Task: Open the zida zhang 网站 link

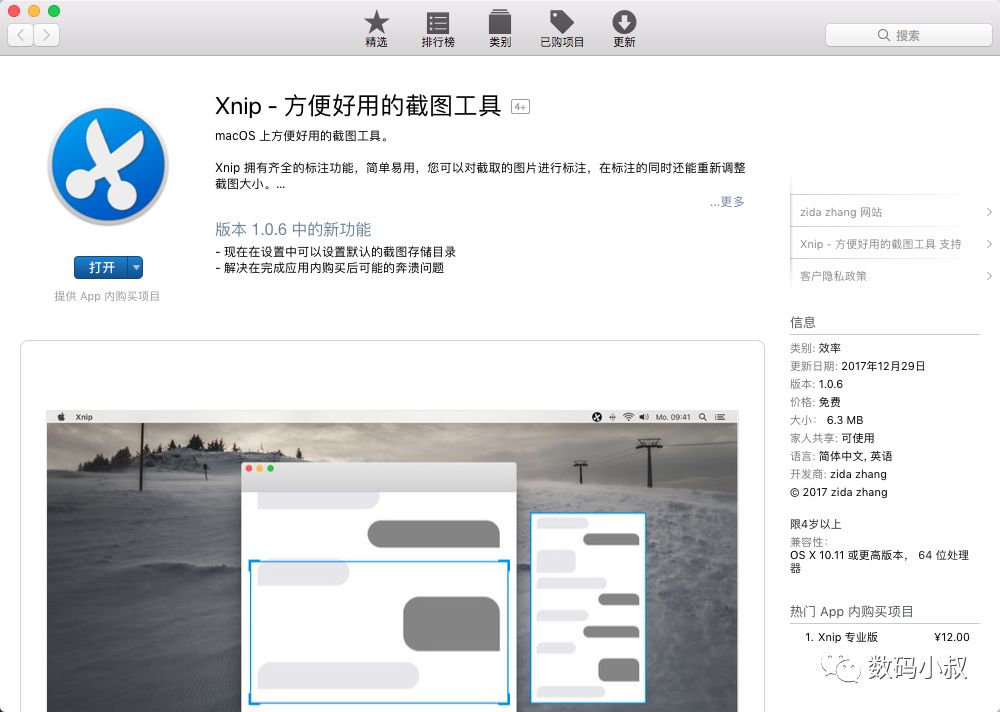Action: (841, 212)
